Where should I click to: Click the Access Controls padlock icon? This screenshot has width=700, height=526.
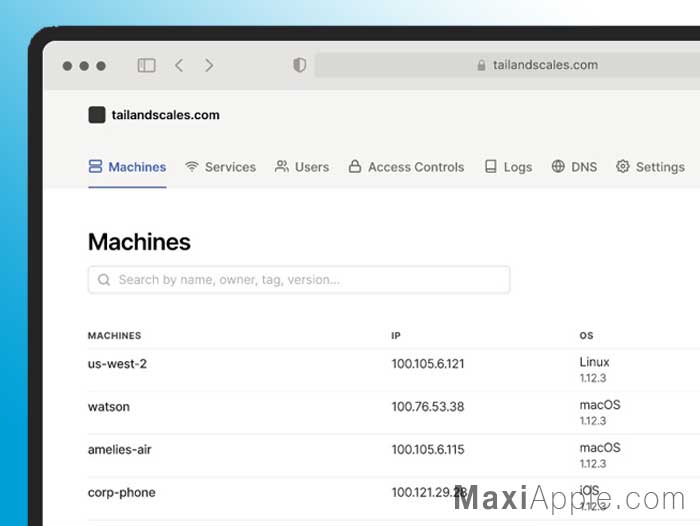tap(355, 166)
